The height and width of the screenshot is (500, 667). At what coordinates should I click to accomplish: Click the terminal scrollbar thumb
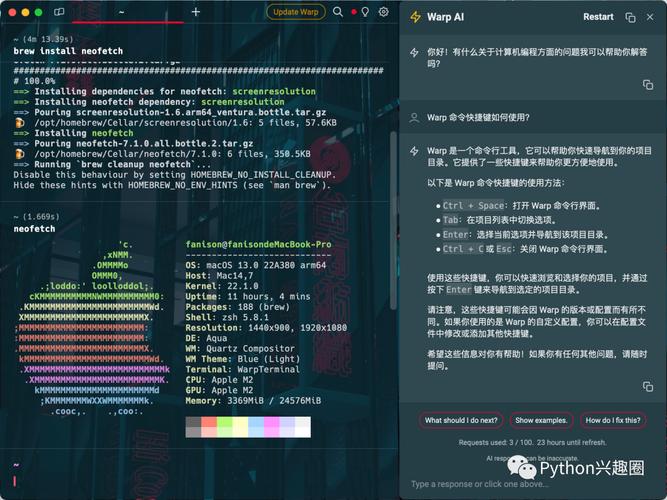[393, 221]
